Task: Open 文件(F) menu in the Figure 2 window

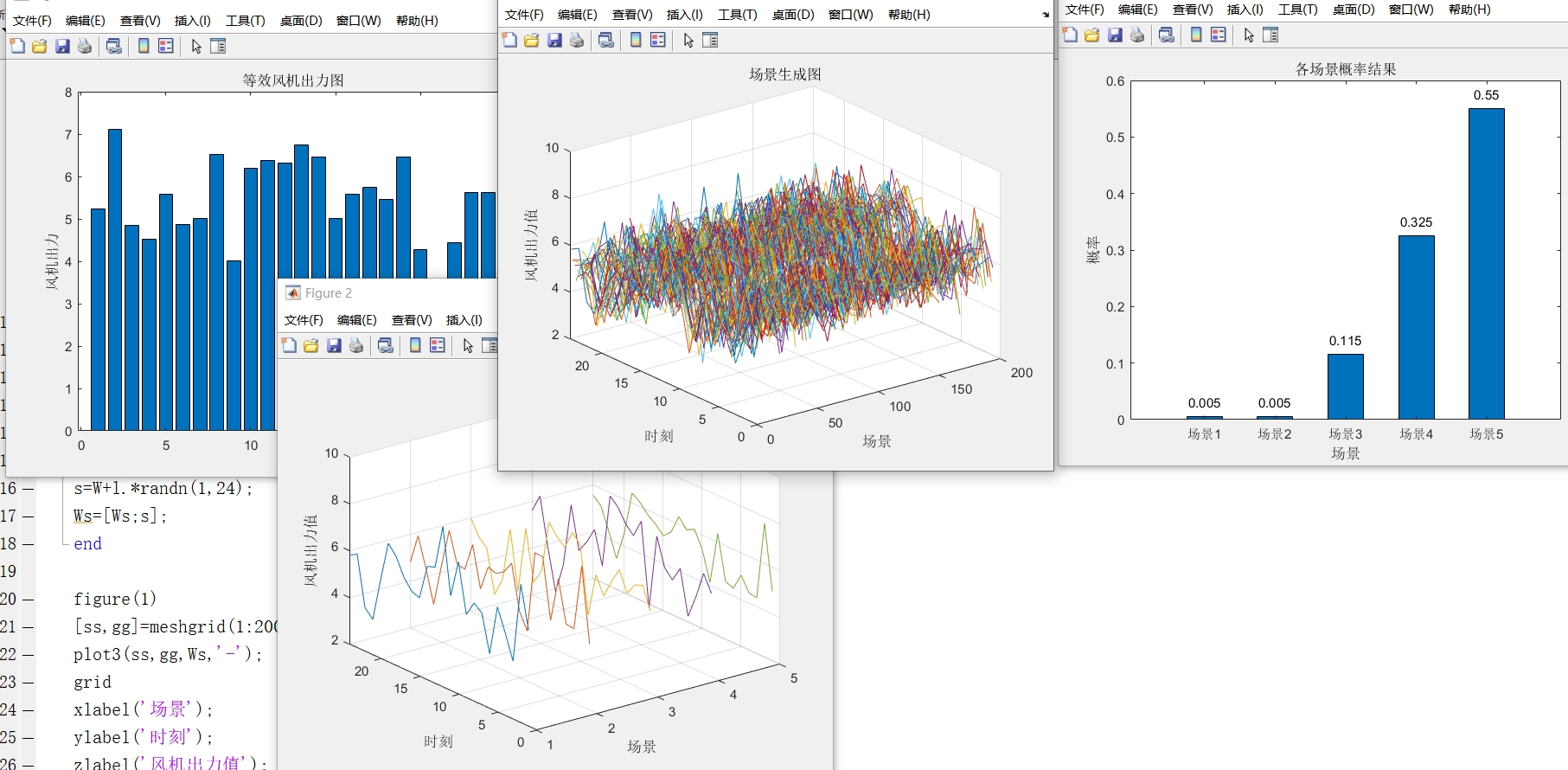Action: click(304, 320)
